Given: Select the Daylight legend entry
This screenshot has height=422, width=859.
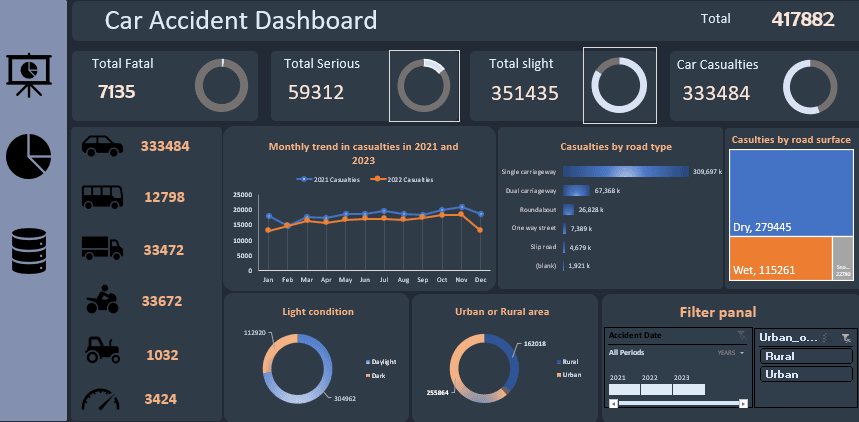Looking at the screenshot, I should pyautogui.click(x=381, y=362).
